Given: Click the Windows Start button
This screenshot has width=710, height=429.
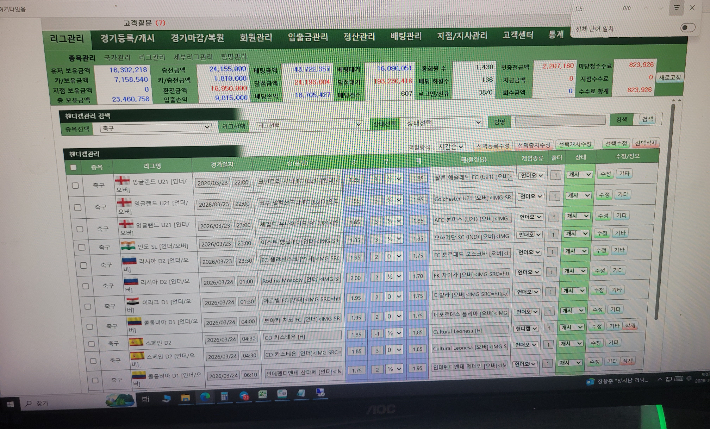Looking at the screenshot, I should click(10, 403).
